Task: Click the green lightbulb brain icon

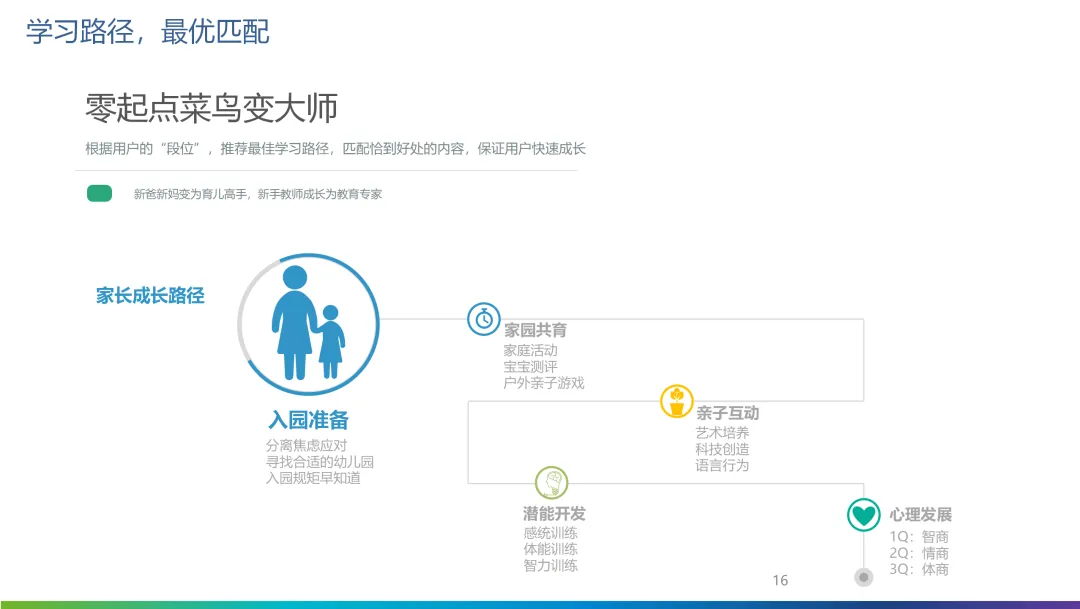Action: [x=552, y=483]
